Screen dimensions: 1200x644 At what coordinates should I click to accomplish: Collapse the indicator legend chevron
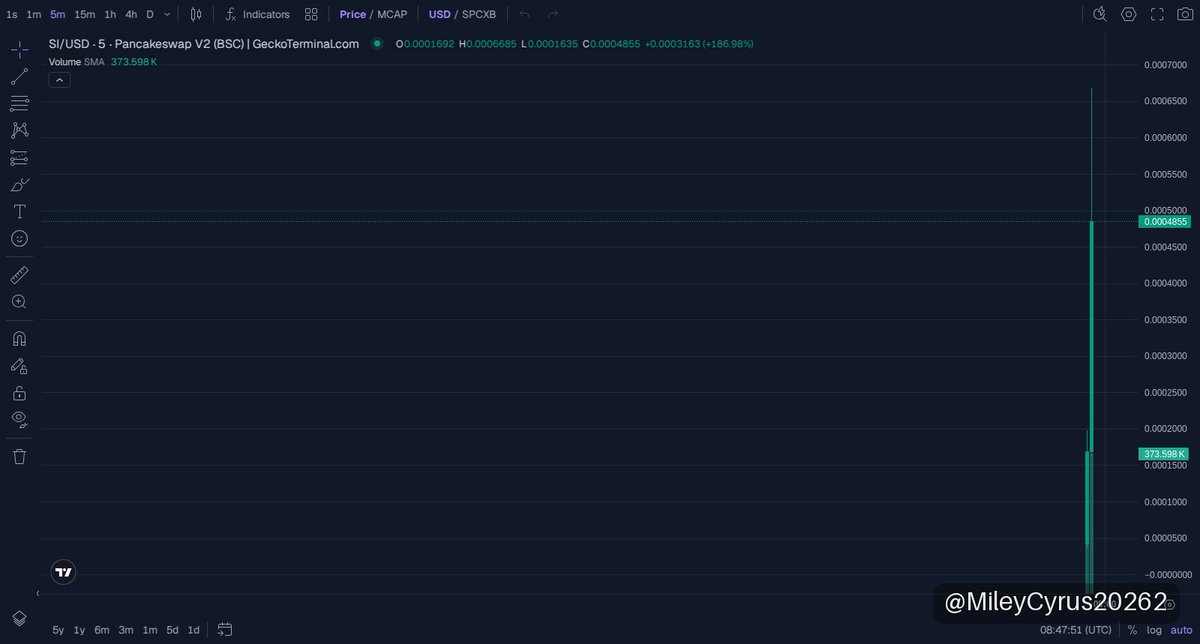[59, 80]
